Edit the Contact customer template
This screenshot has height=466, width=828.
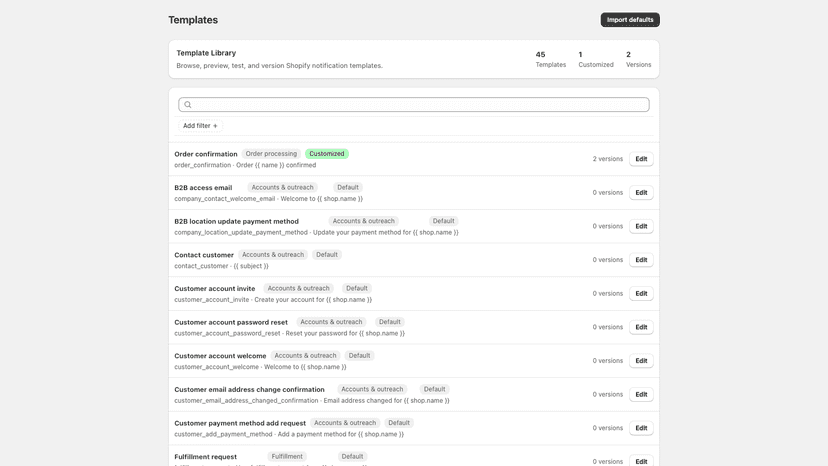coord(641,260)
